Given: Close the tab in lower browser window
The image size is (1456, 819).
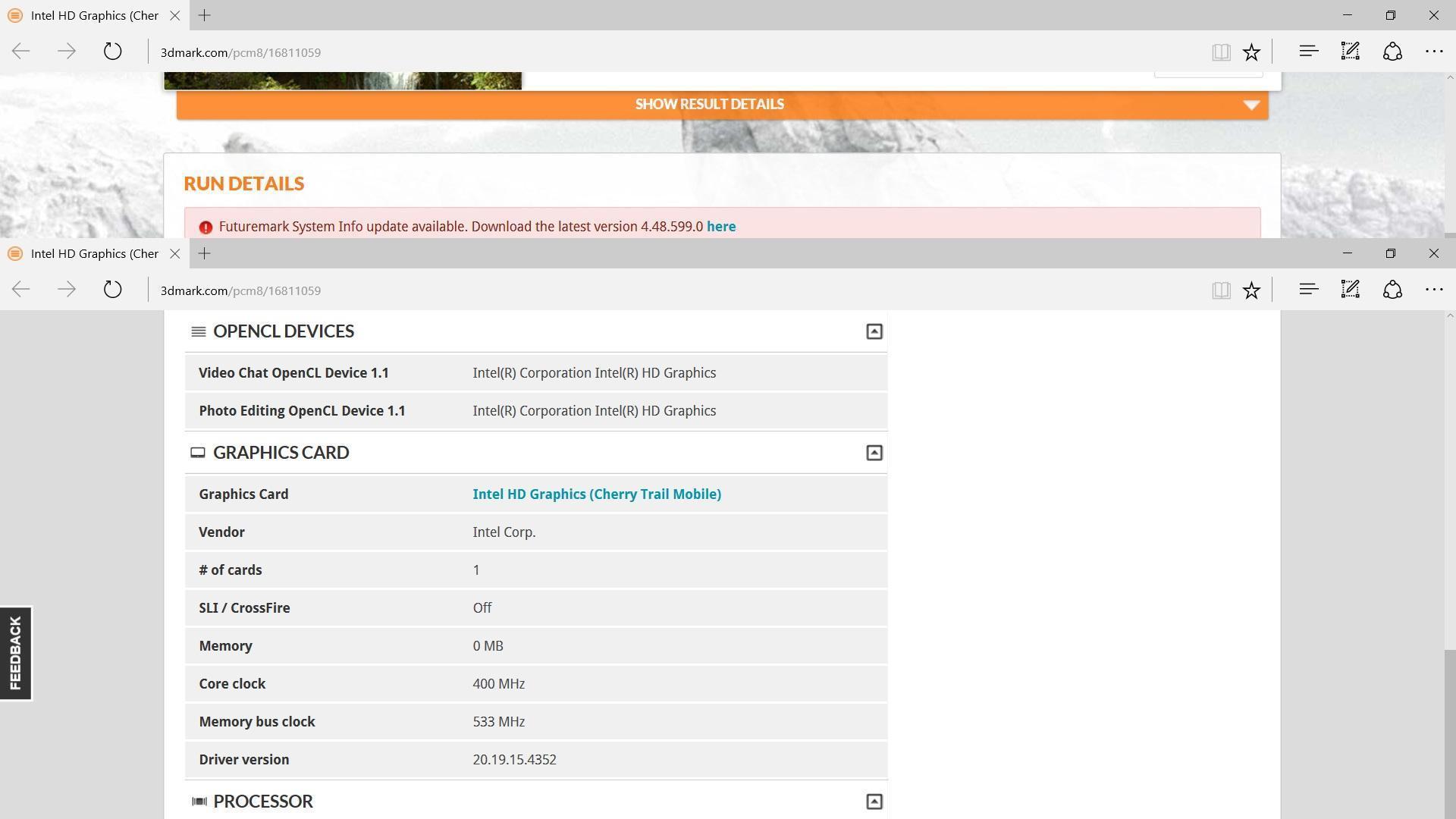Looking at the screenshot, I should tap(175, 253).
